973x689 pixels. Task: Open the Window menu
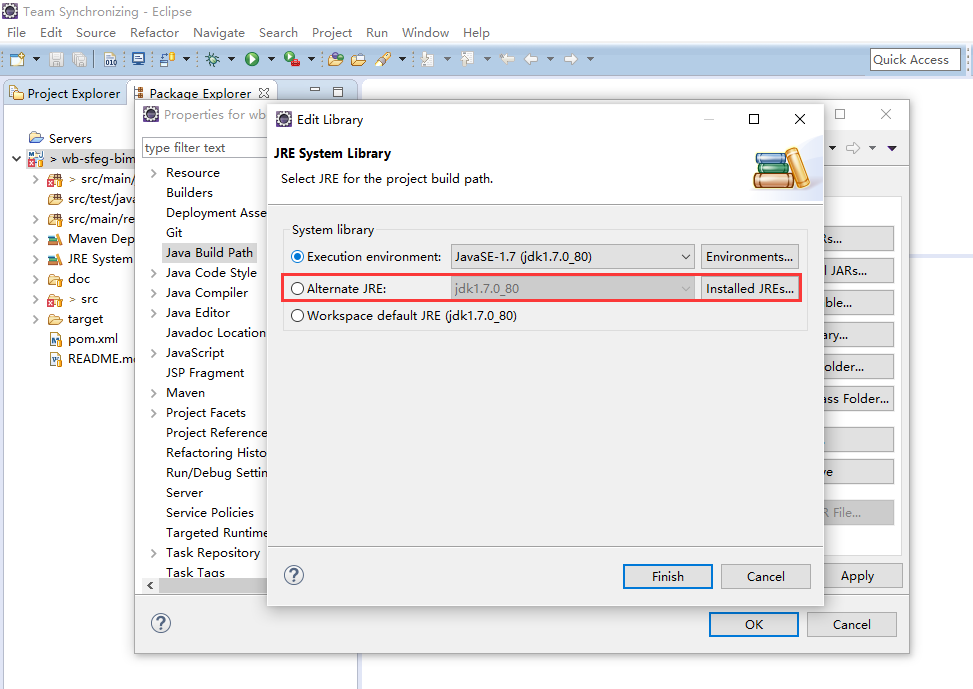click(425, 32)
